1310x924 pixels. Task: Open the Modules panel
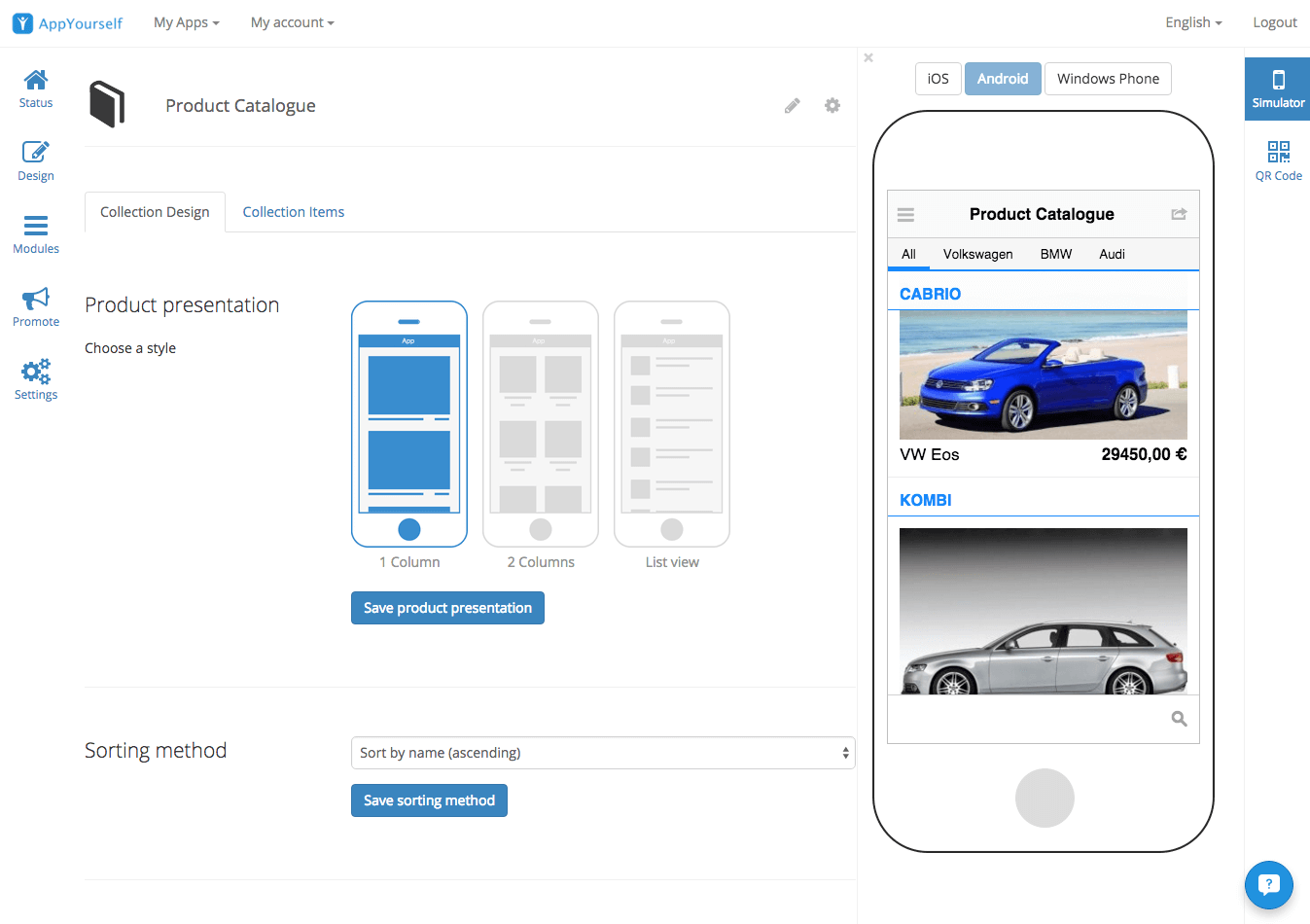35,233
